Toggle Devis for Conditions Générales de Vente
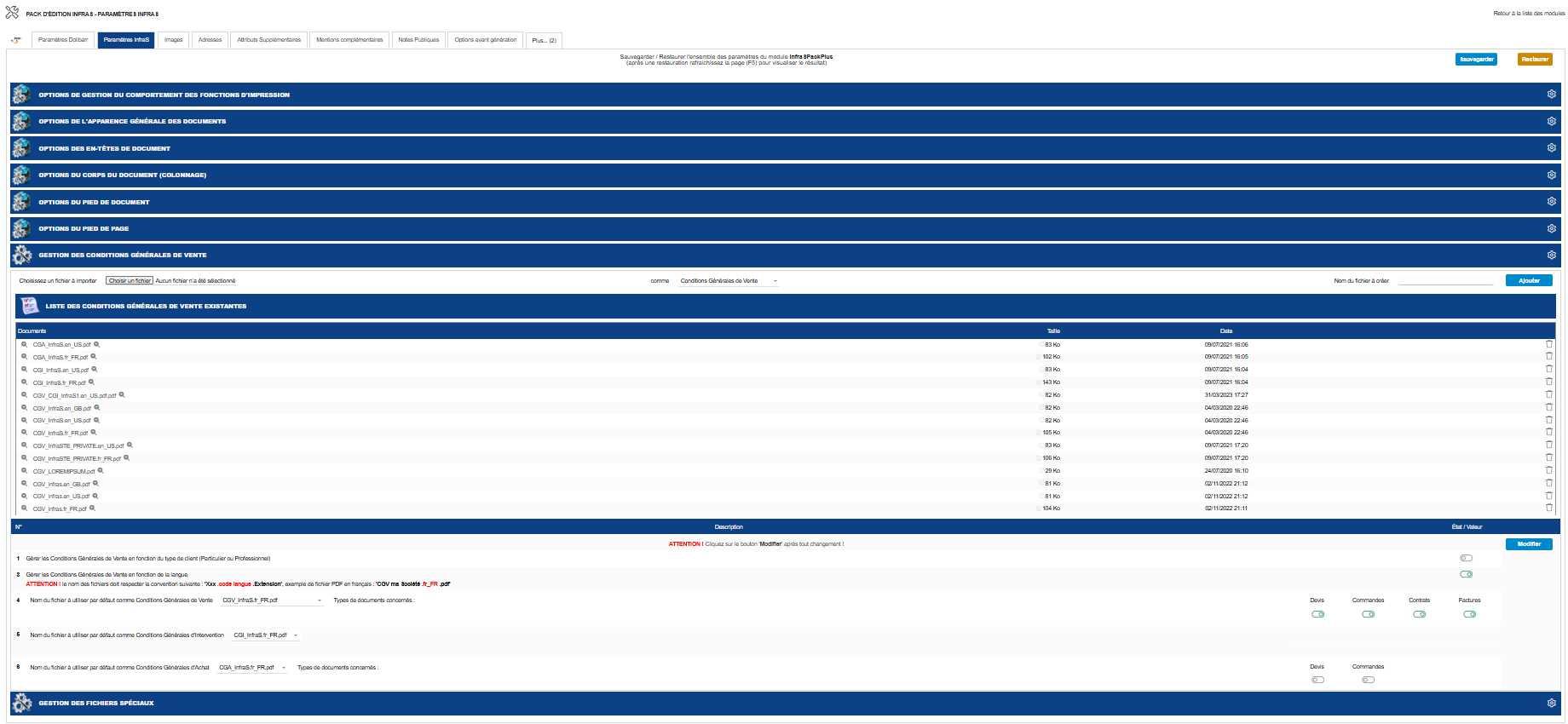Viewport: 1568px width, 724px height. [1317, 614]
